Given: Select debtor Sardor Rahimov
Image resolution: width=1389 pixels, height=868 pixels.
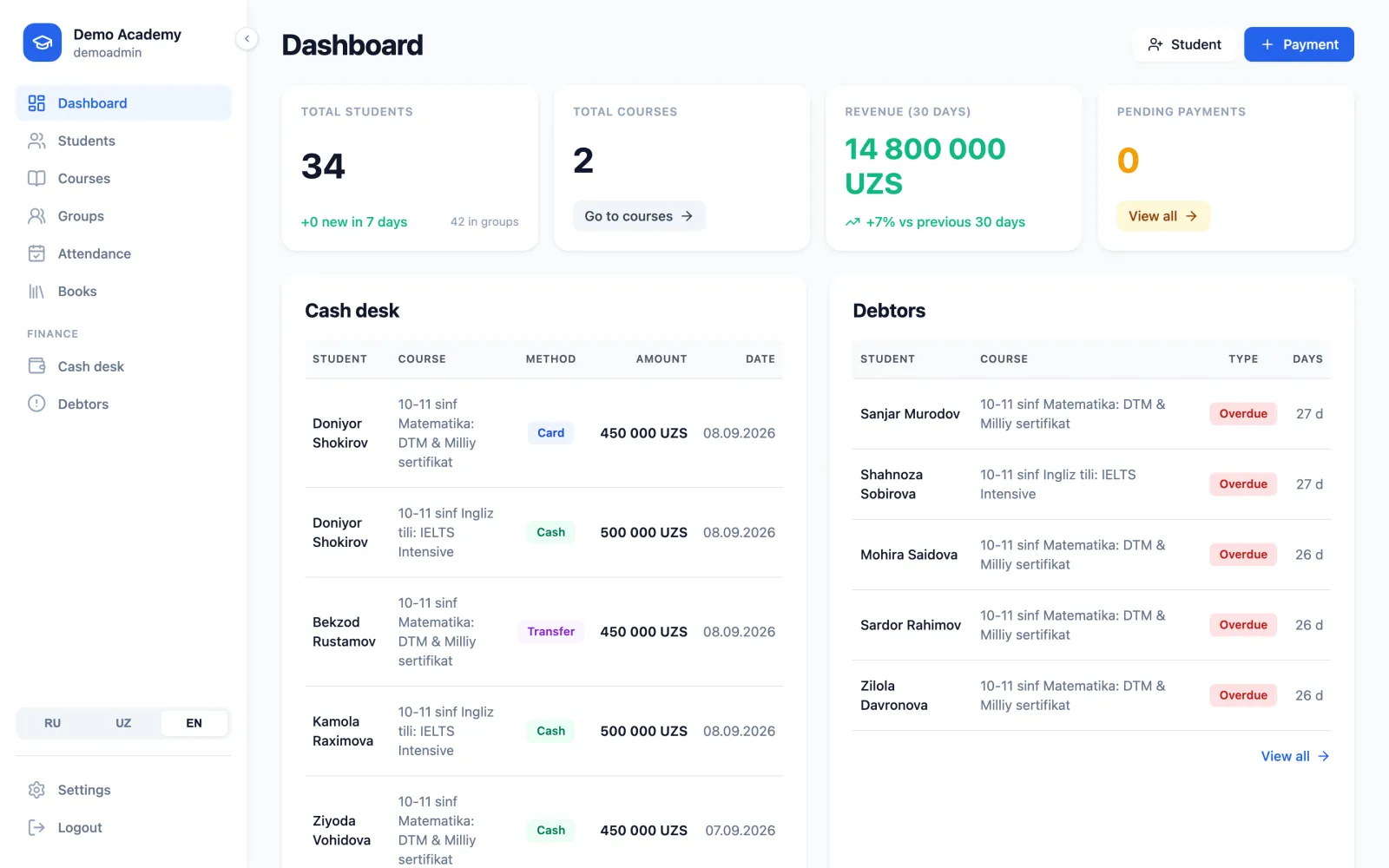Looking at the screenshot, I should (x=911, y=625).
